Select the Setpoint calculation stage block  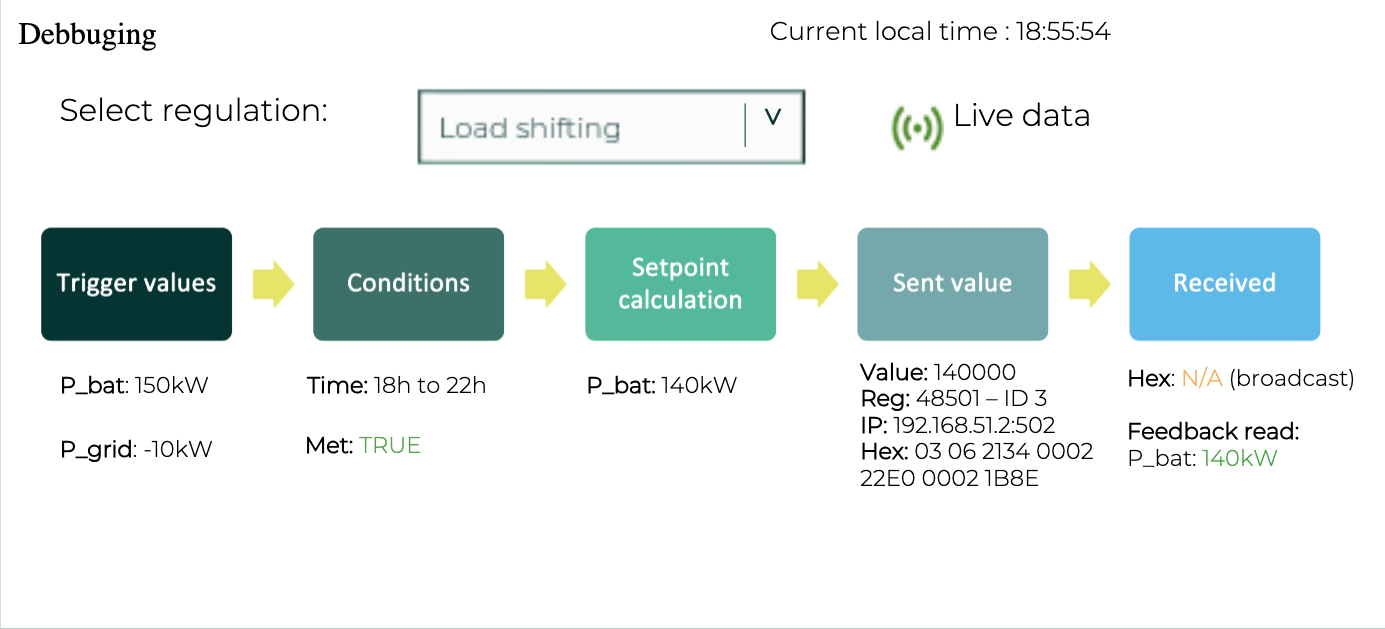tap(680, 284)
